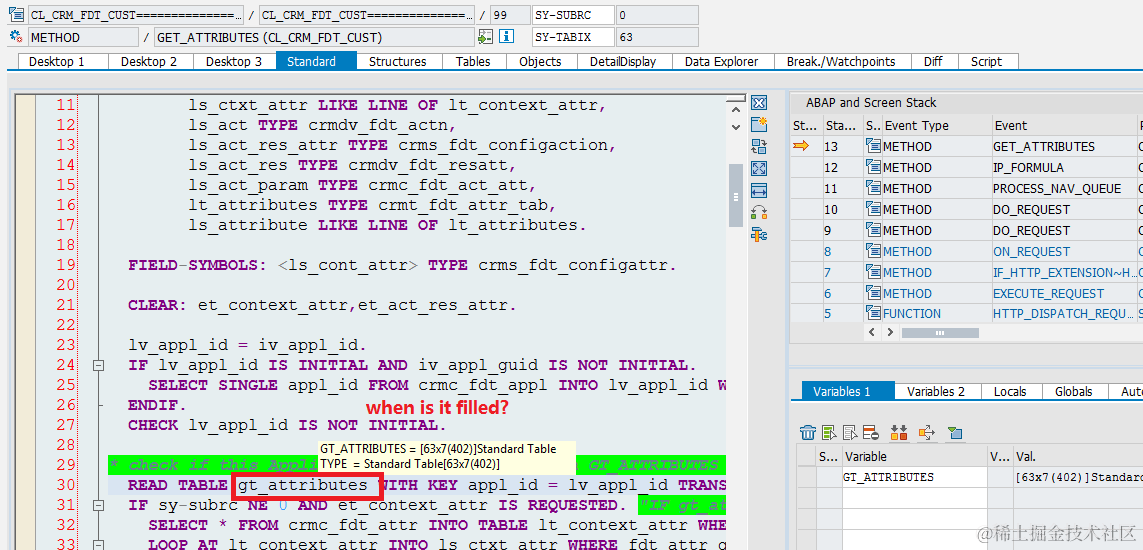Image resolution: width=1143 pixels, height=550 pixels.
Task: Click the GT_ATTRIBUTES variable name cell
Action: point(915,477)
